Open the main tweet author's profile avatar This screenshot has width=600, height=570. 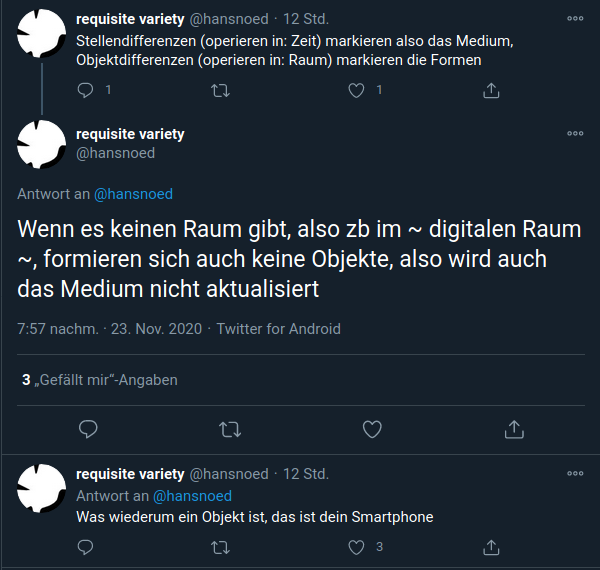(41, 144)
